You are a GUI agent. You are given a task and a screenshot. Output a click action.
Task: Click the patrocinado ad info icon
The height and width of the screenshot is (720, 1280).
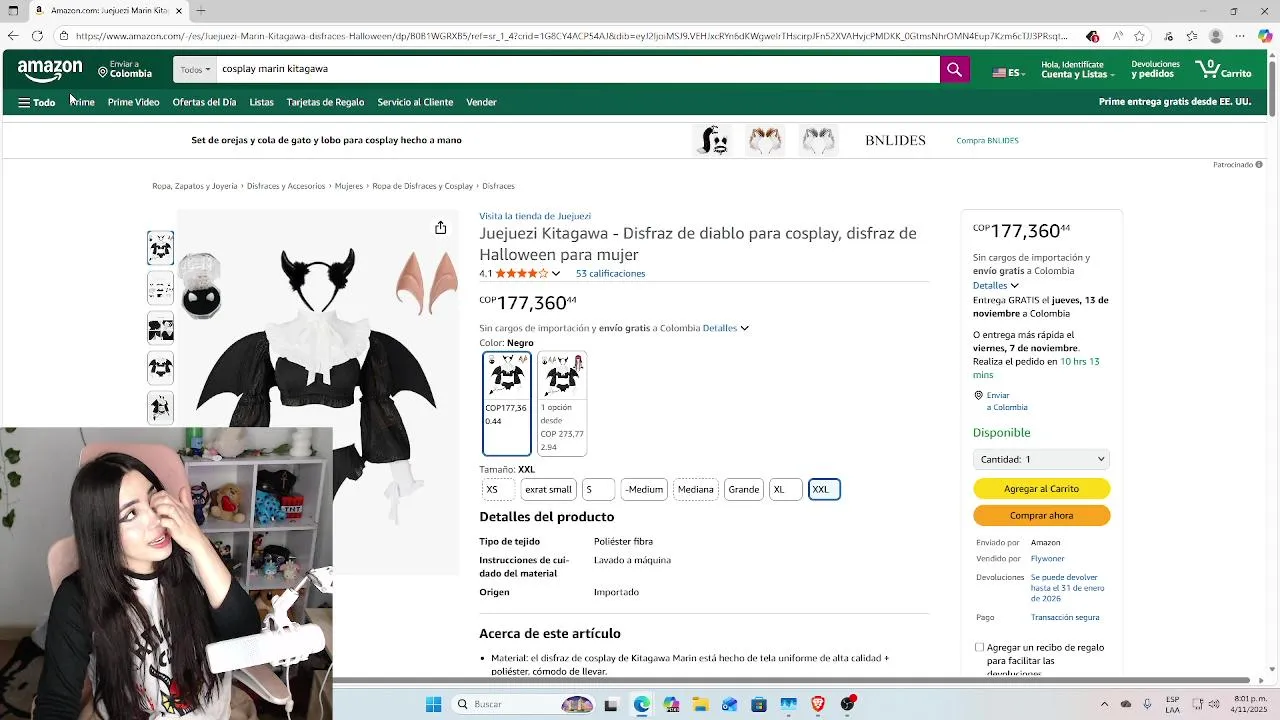(1259, 165)
